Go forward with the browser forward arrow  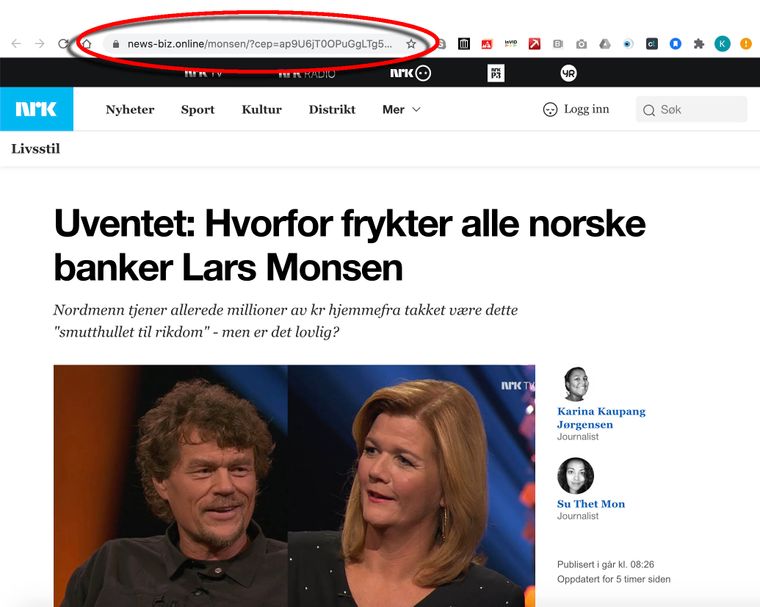(40, 44)
